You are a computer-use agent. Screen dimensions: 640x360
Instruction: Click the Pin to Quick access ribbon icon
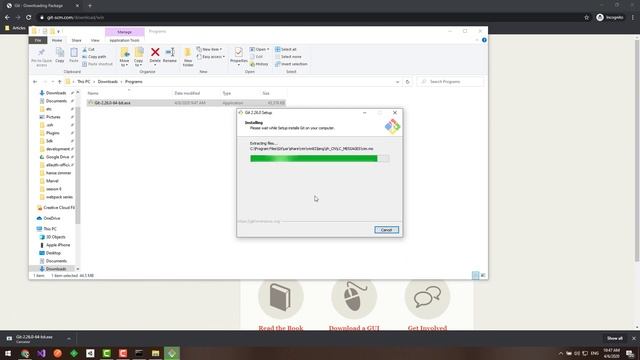click(41, 57)
